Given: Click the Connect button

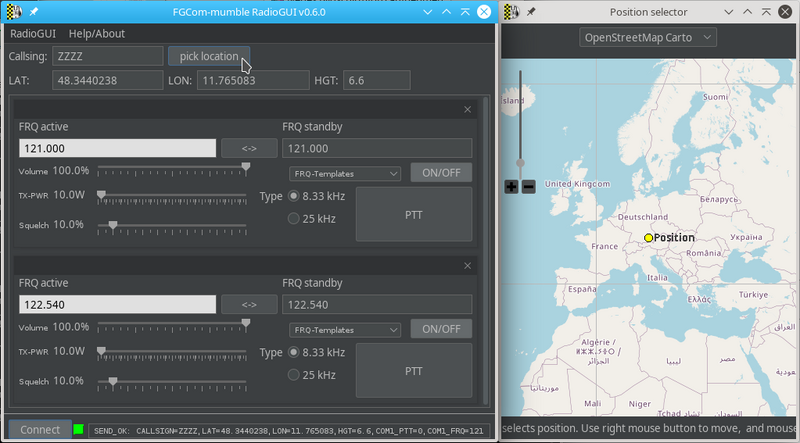Looking at the screenshot, I should [x=40, y=430].
